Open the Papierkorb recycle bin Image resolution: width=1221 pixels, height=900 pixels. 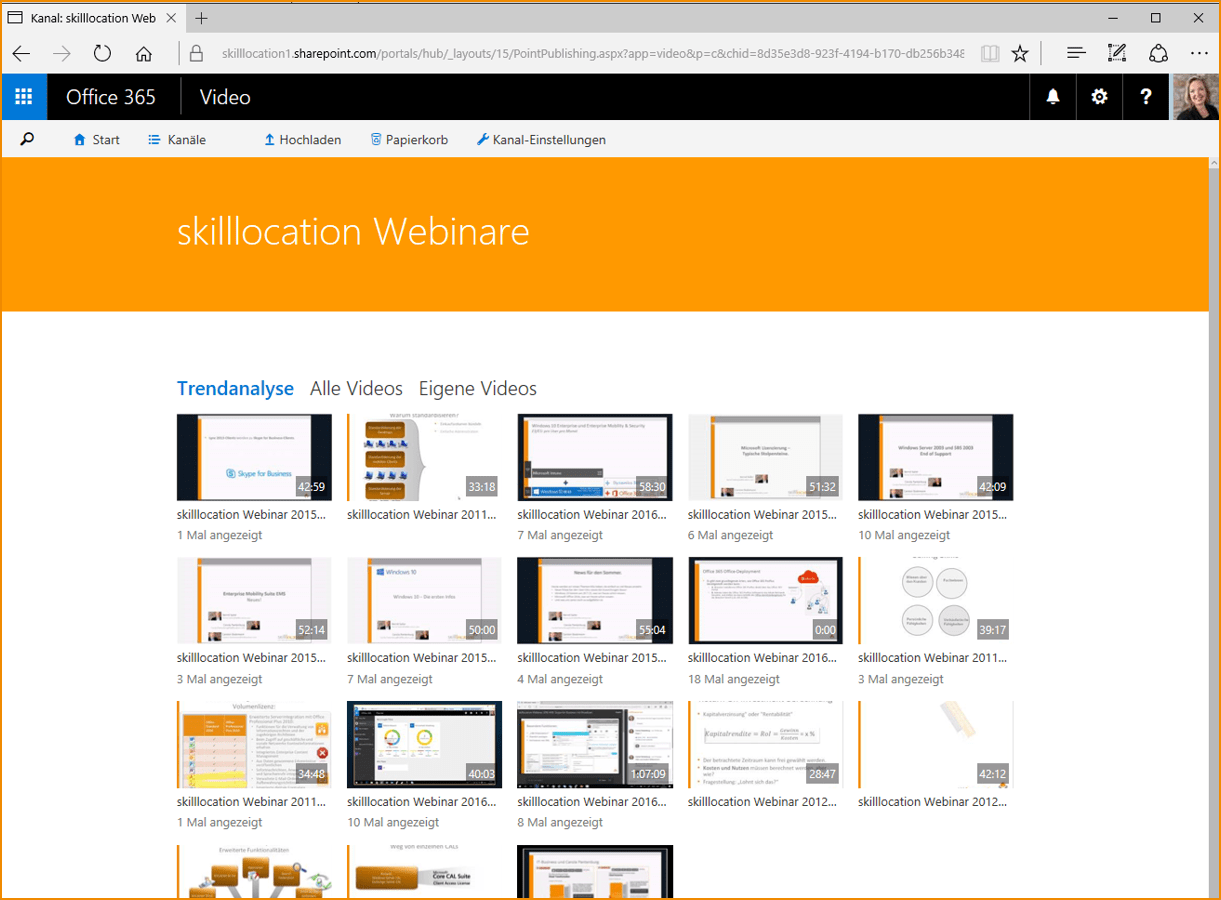[x=409, y=140]
